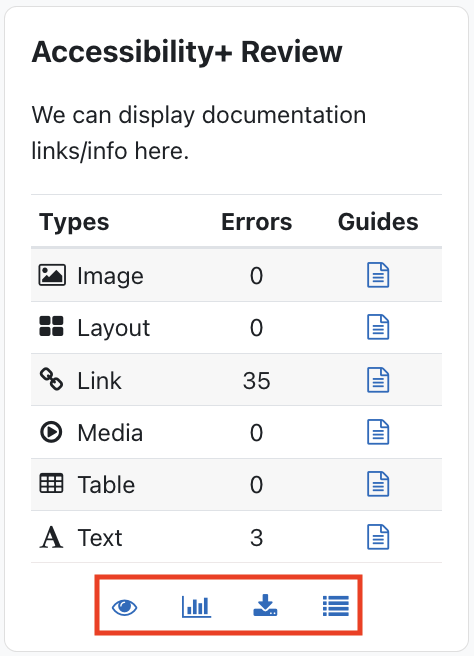
Task: Click the Errors column header
Action: point(256,221)
